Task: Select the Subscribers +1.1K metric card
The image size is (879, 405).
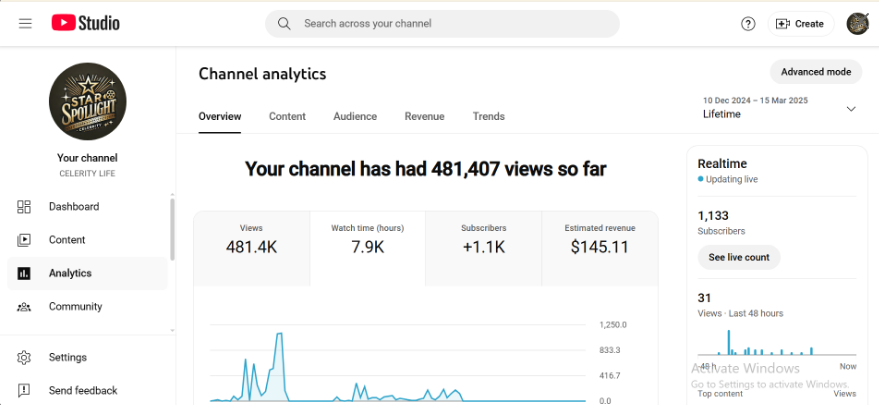Action: point(483,248)
